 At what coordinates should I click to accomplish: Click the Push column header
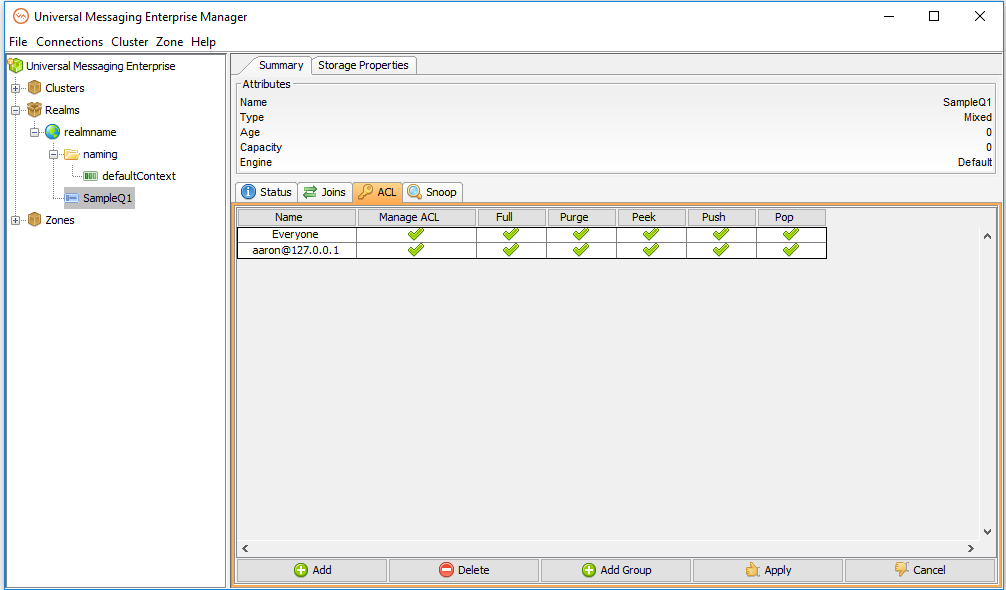[721, 217]
